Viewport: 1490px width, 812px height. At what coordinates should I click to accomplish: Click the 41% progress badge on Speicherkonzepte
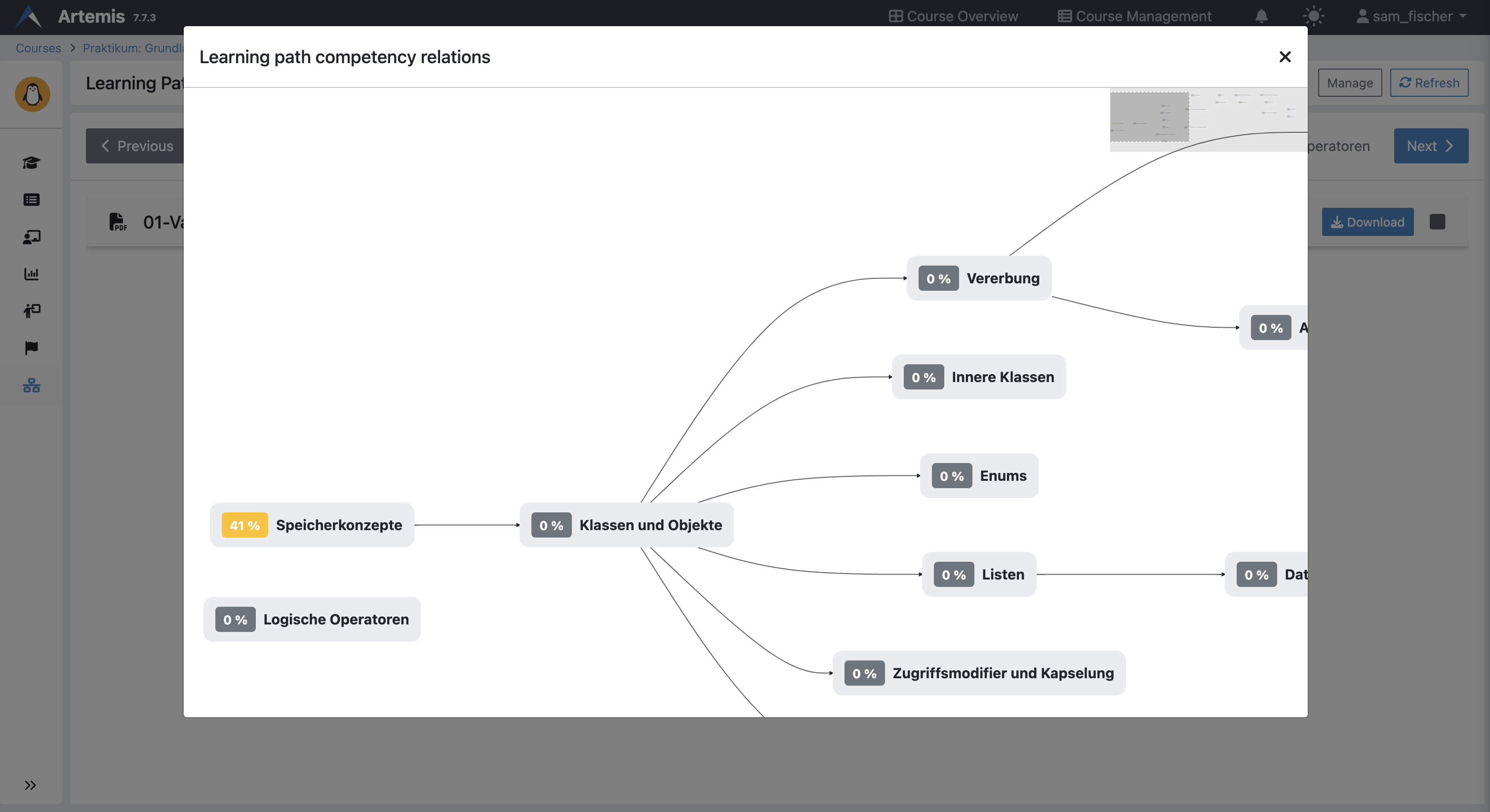point(243,525)
